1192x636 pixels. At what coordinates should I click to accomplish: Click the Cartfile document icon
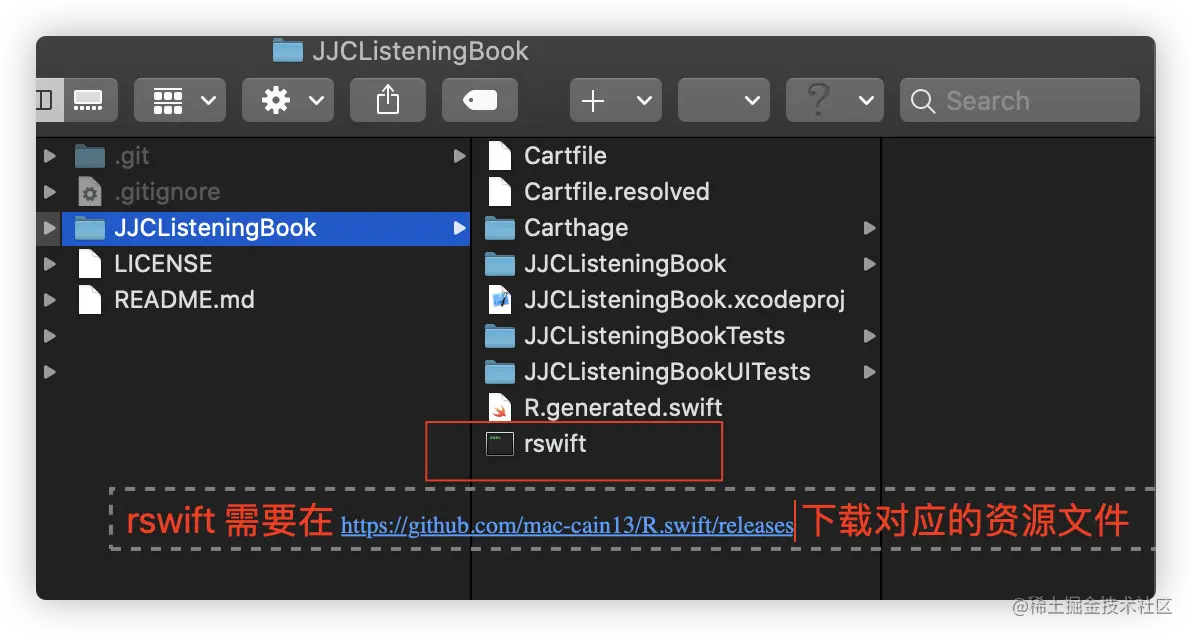tap(499, 156)
